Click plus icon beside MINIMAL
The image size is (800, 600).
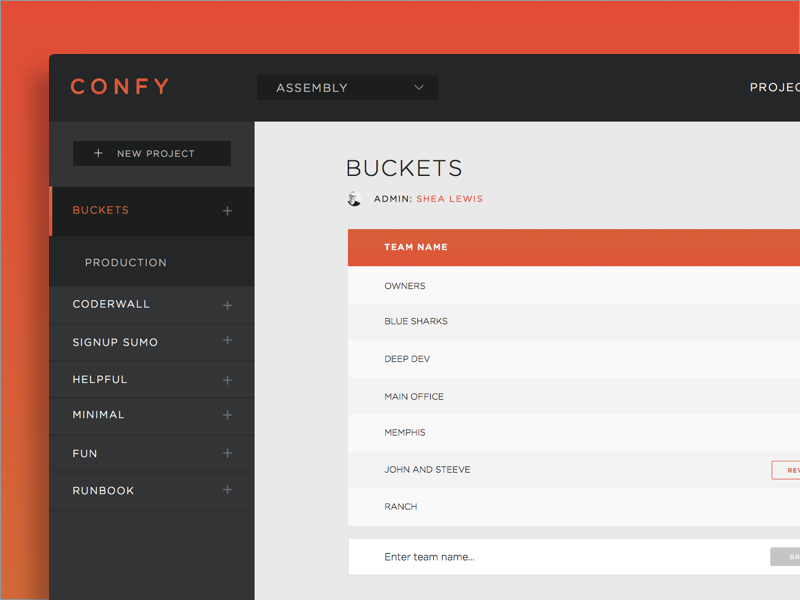[x=228, y=415]
